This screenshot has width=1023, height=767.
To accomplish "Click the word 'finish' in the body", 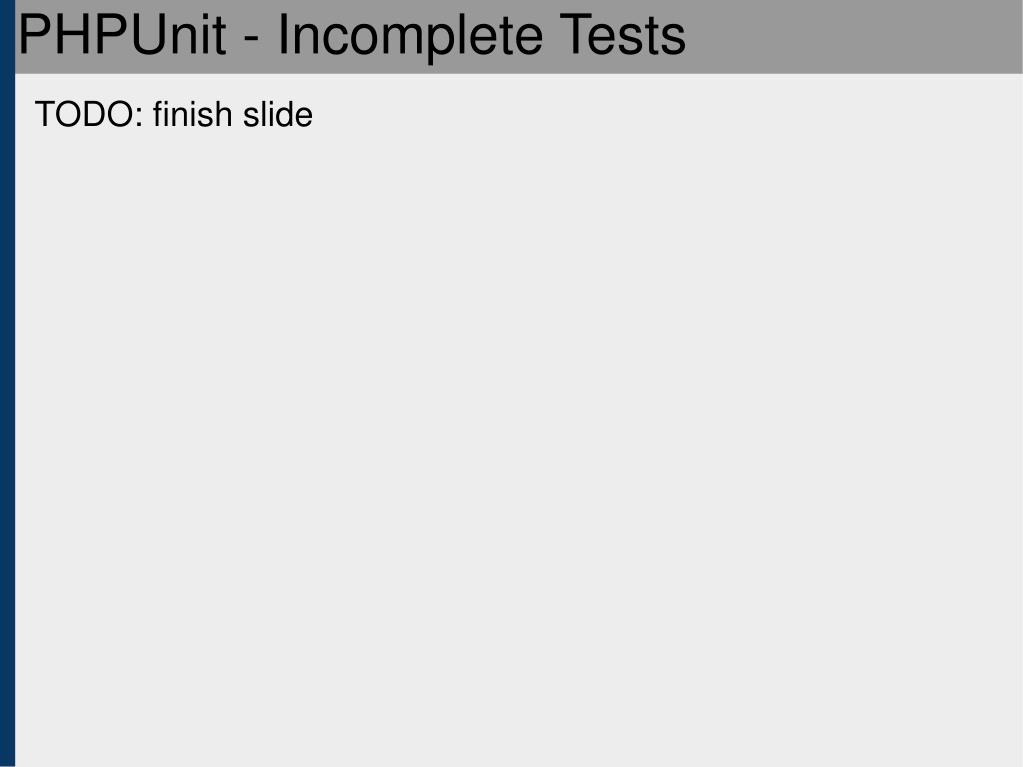I will 192,114.
